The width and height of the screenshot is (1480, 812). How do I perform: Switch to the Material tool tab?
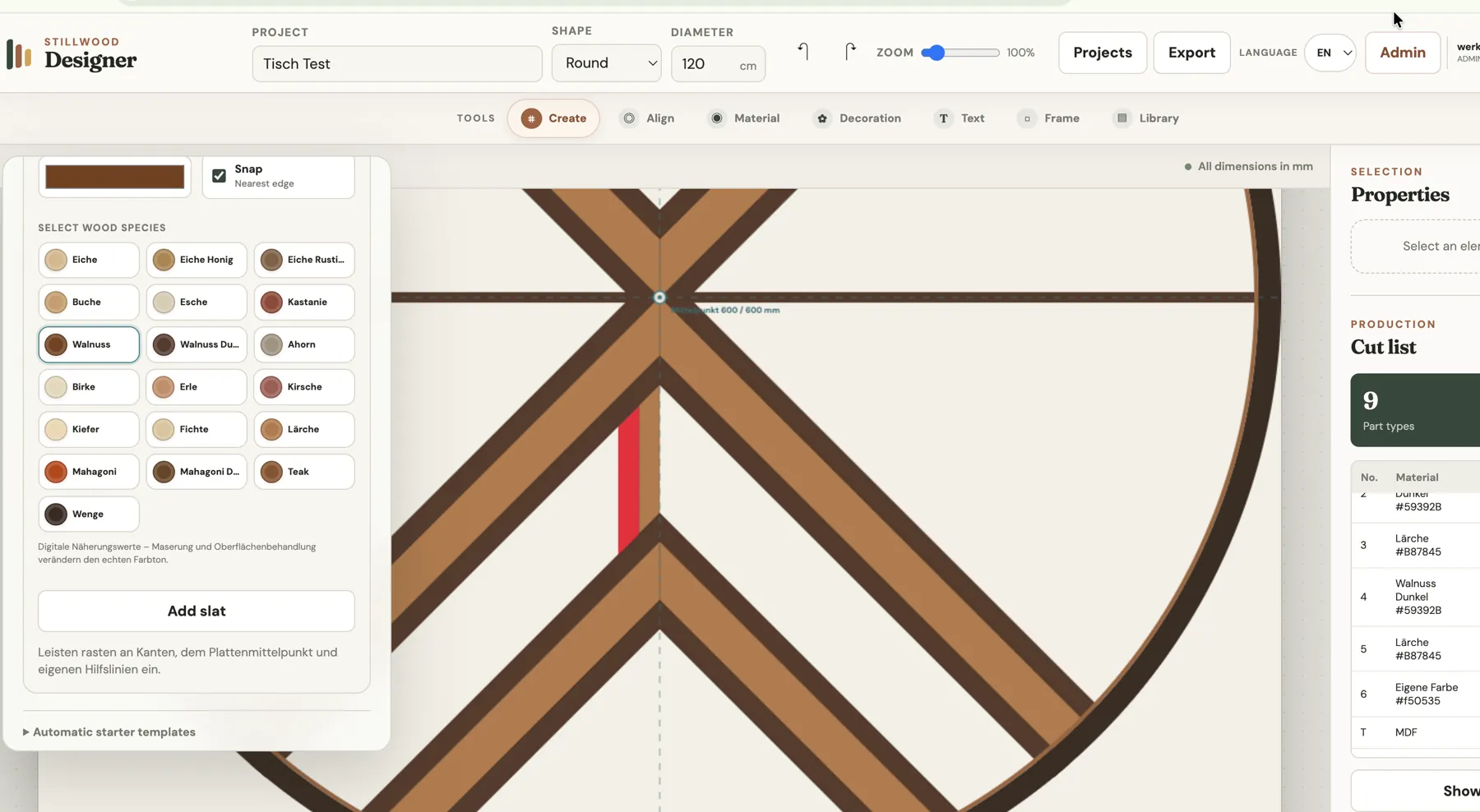coord(744,118)
